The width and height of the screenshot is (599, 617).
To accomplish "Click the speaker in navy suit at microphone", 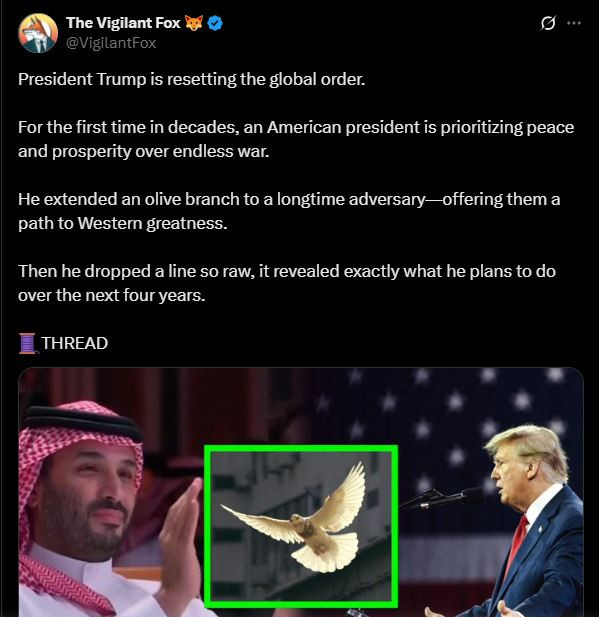I will point(531,523).
